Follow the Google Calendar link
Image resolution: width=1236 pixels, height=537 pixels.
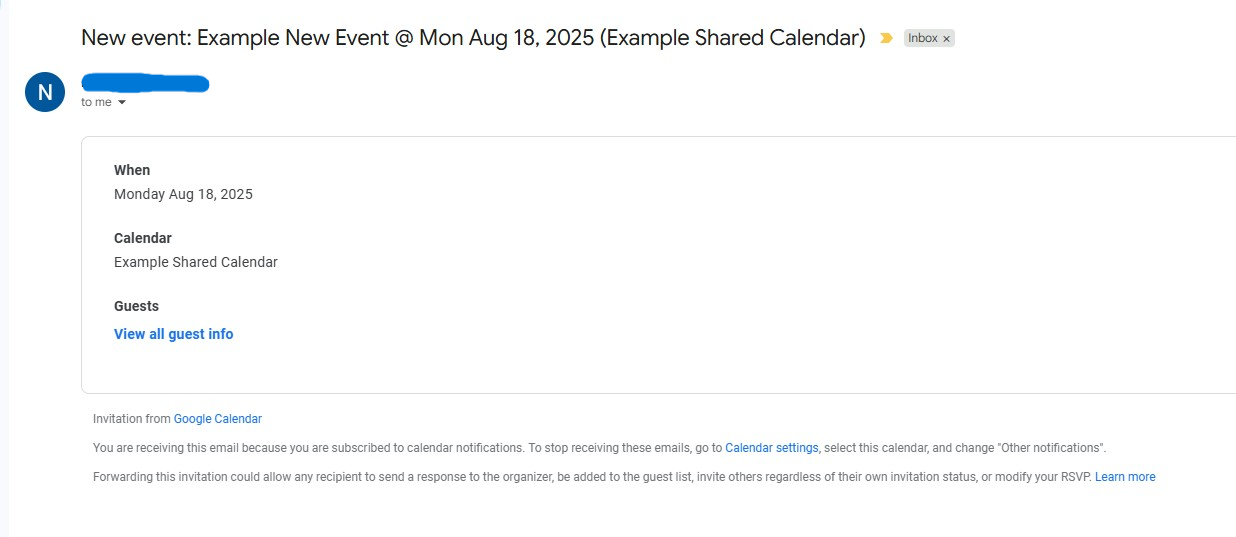point(217,419)
